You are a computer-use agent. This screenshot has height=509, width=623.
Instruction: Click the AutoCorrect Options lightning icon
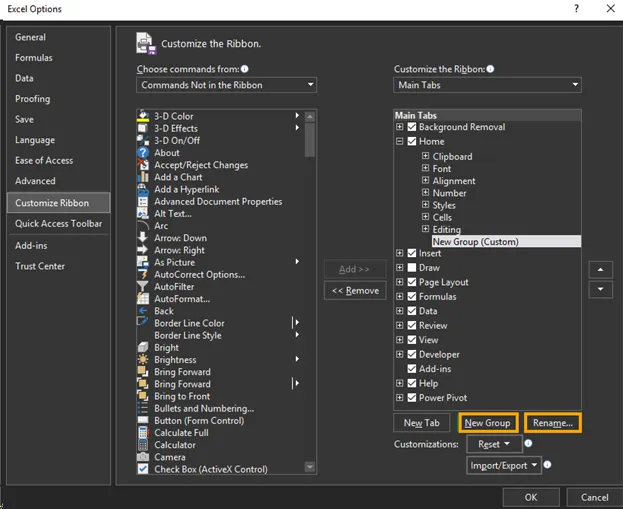coord(143,274)
